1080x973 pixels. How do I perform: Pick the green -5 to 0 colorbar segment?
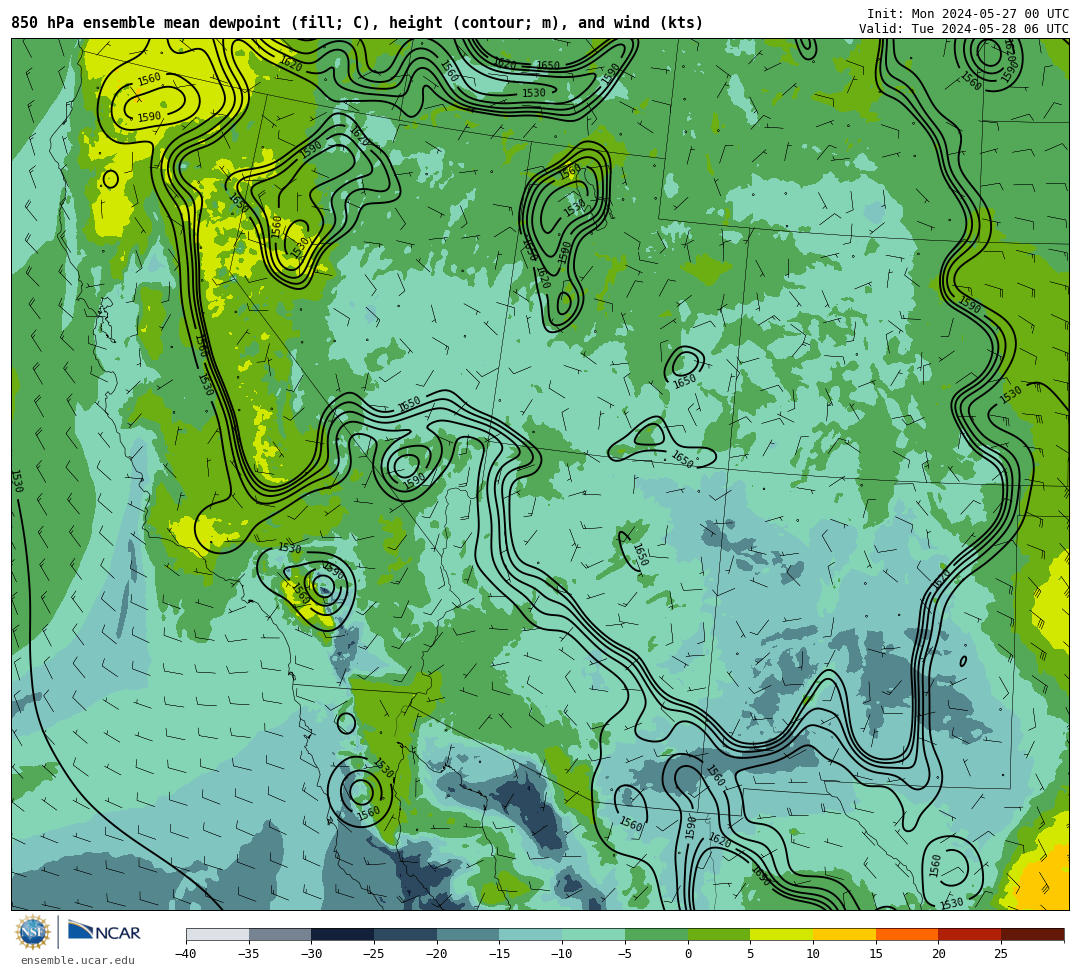click(656, 934)
